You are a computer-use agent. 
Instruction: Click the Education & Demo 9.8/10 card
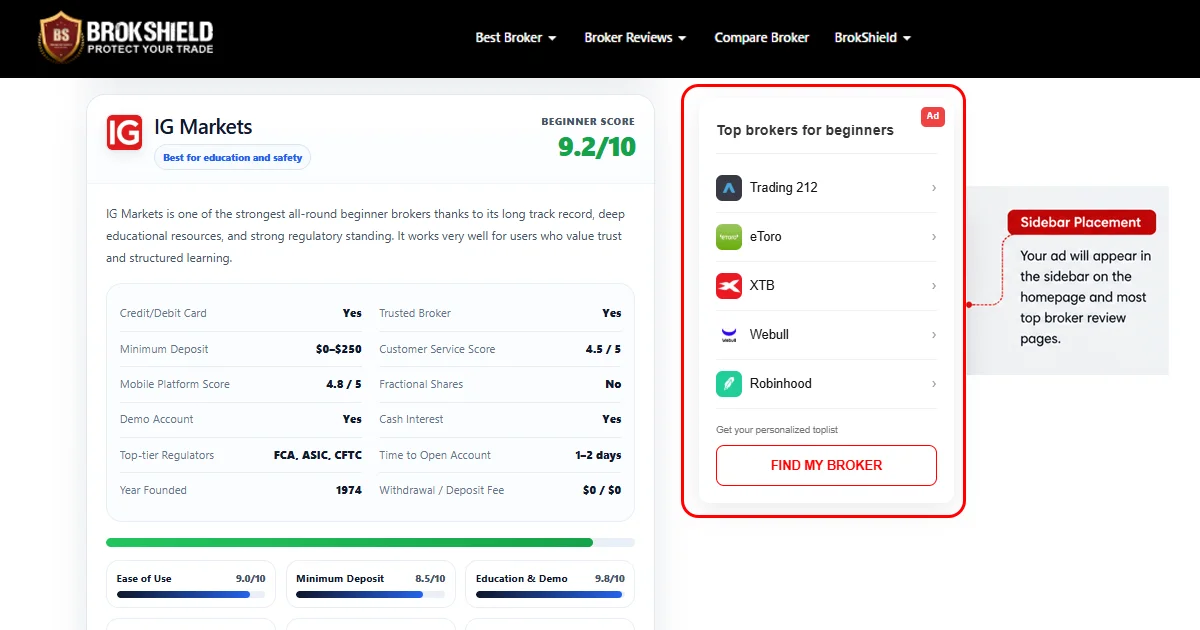coord(550,584)
